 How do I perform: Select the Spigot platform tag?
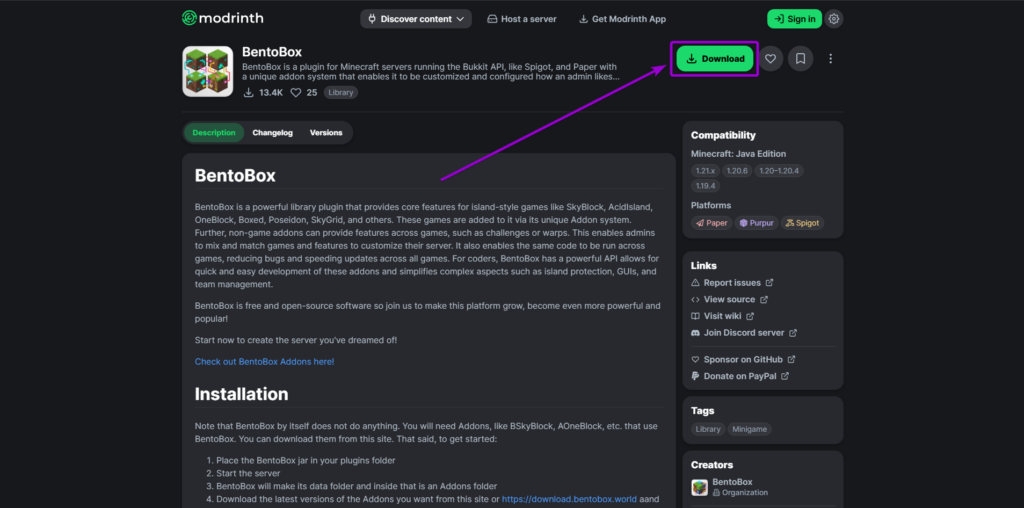[x=803, y=223]
